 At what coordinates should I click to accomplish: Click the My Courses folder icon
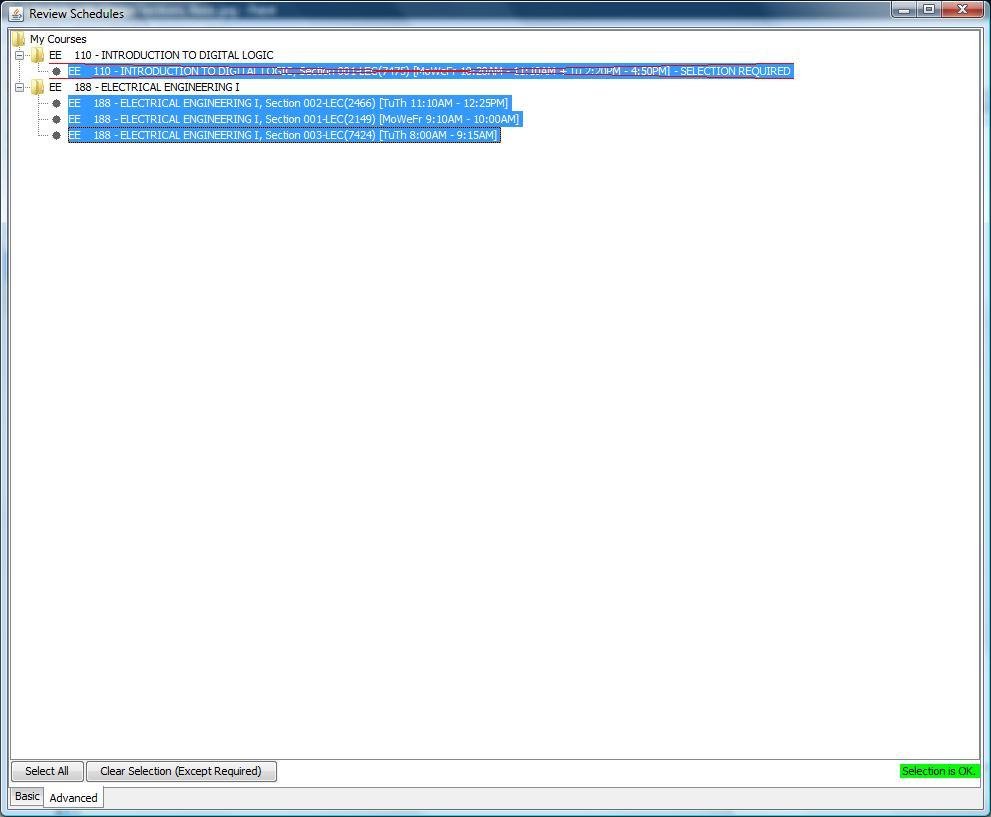17,39
